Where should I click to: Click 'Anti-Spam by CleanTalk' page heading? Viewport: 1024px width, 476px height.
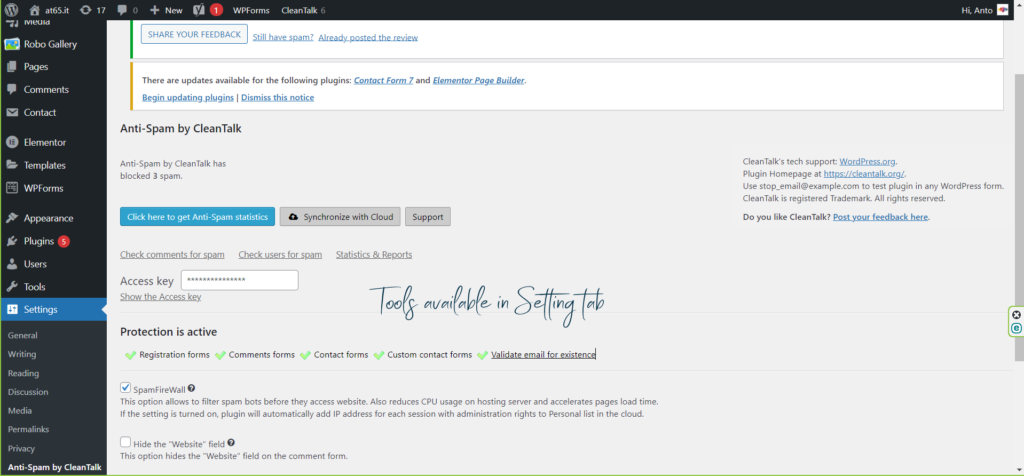[x=181, y=129]
